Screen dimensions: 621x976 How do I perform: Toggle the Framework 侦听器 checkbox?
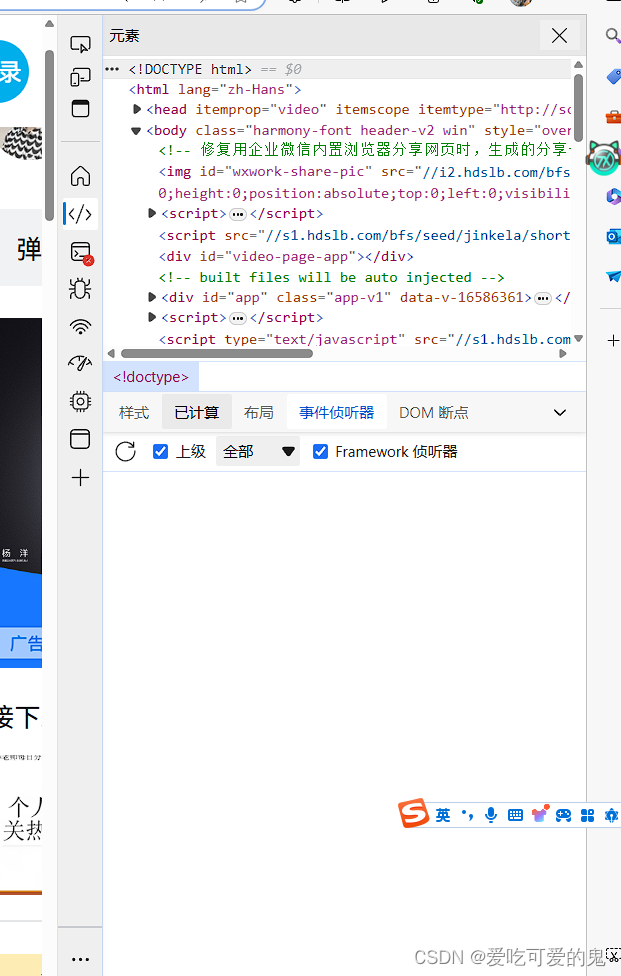coord(320,451)
